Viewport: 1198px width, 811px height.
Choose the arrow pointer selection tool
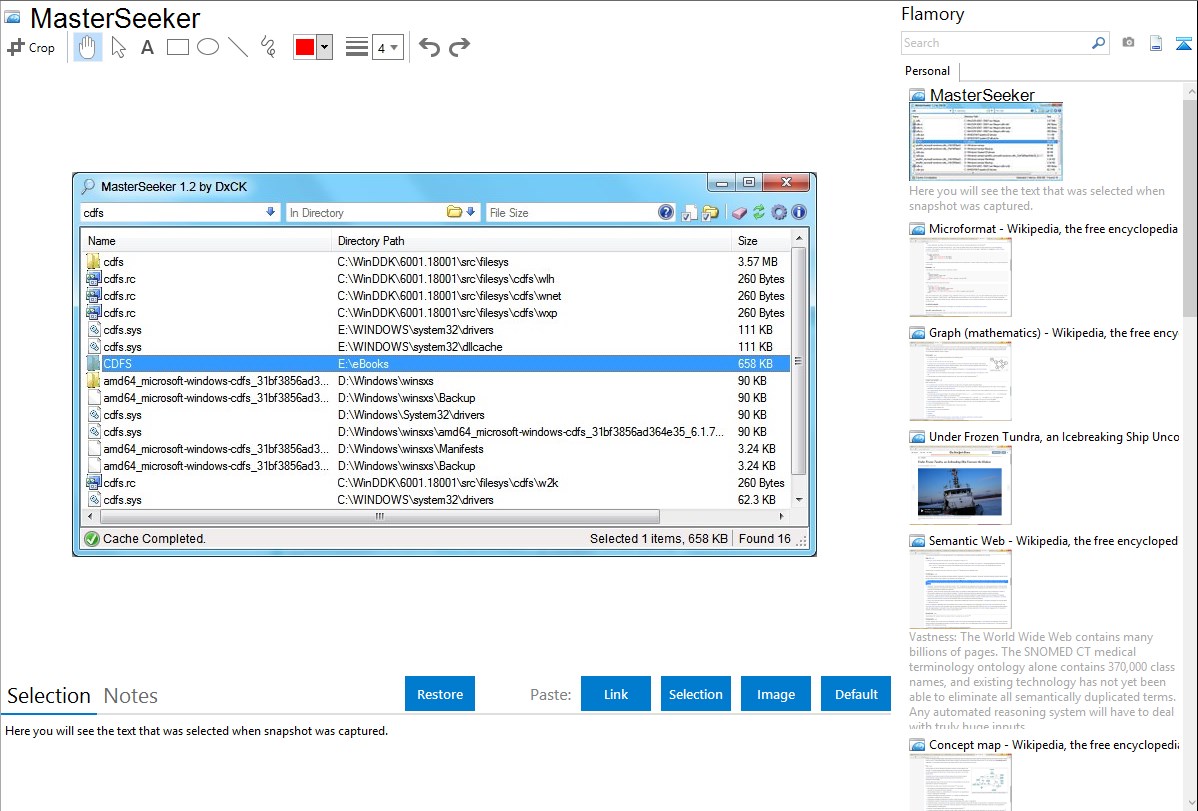coord(118,47)
